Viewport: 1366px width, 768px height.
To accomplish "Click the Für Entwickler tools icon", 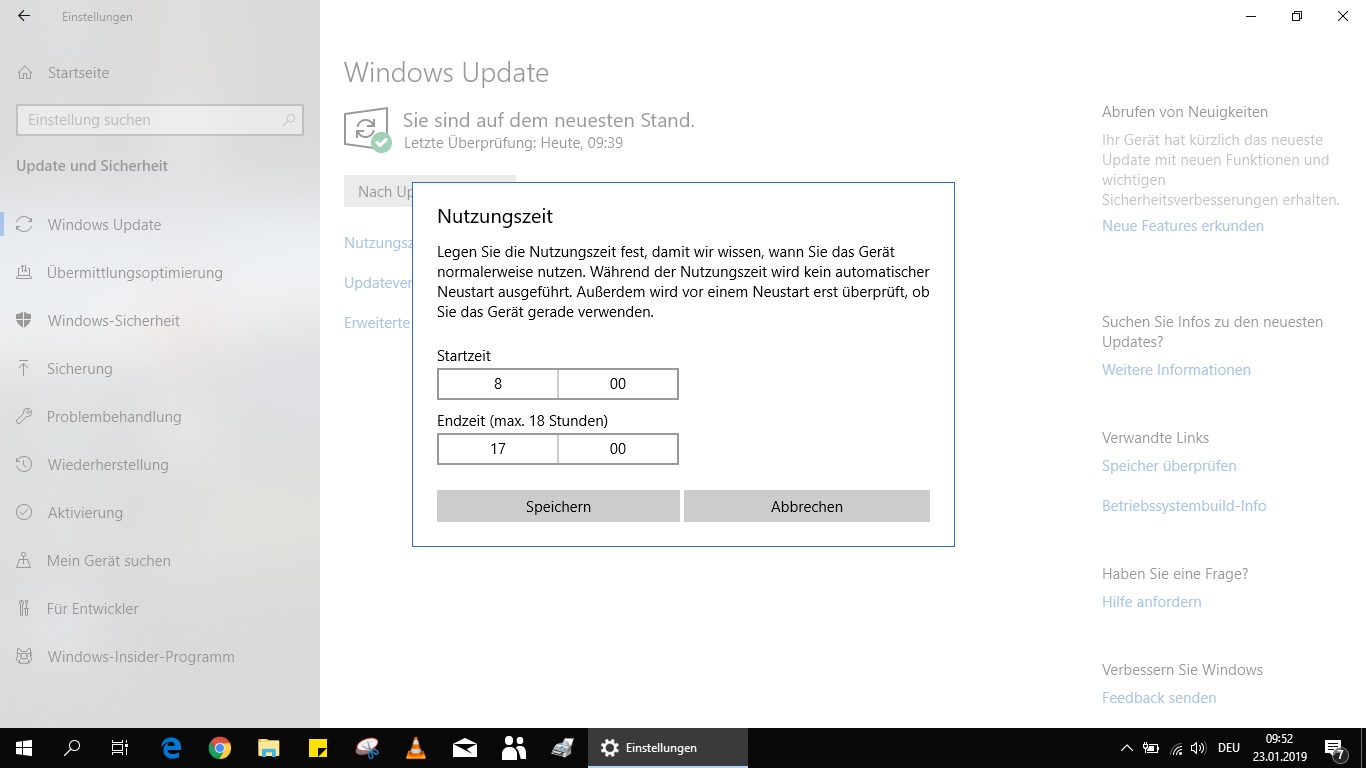I will 25,609.
